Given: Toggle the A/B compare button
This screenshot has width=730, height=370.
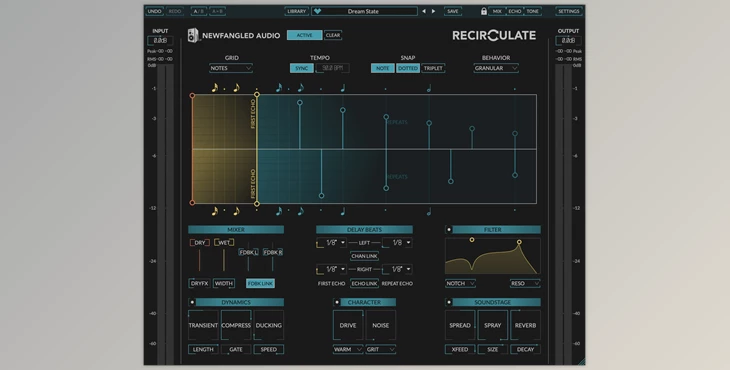Looking at the screenshot, I should click(199, 11).
